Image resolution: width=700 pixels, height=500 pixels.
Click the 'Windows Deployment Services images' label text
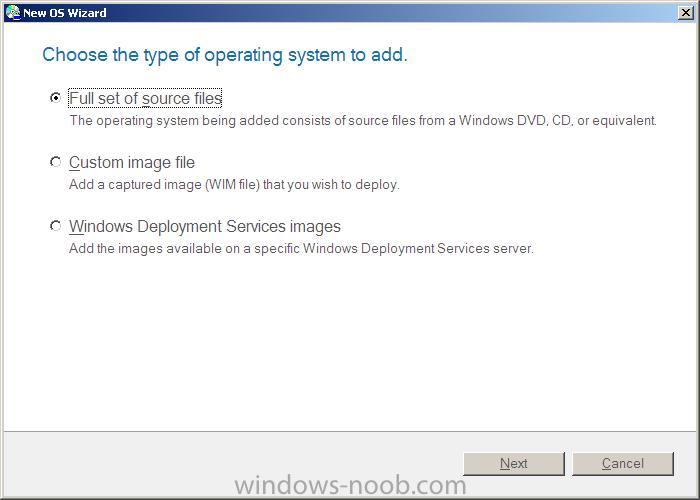tap(204, 226)
